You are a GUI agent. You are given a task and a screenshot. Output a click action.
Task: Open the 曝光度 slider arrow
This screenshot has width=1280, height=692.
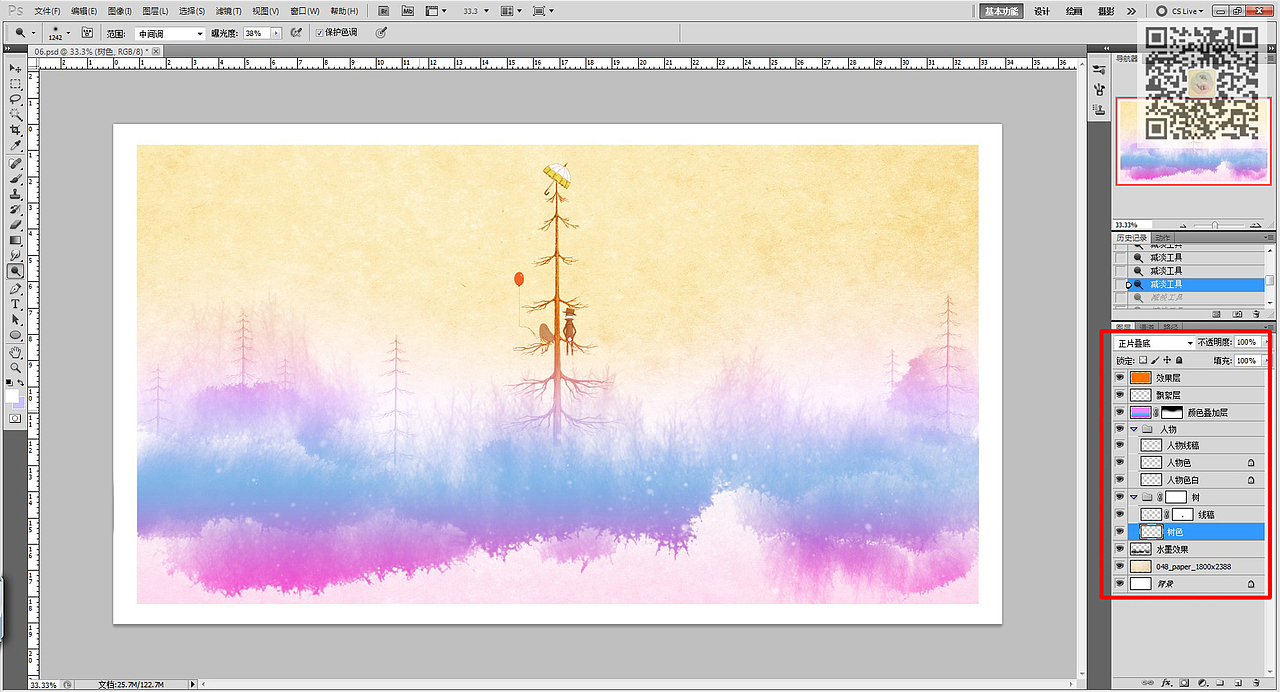276,33
